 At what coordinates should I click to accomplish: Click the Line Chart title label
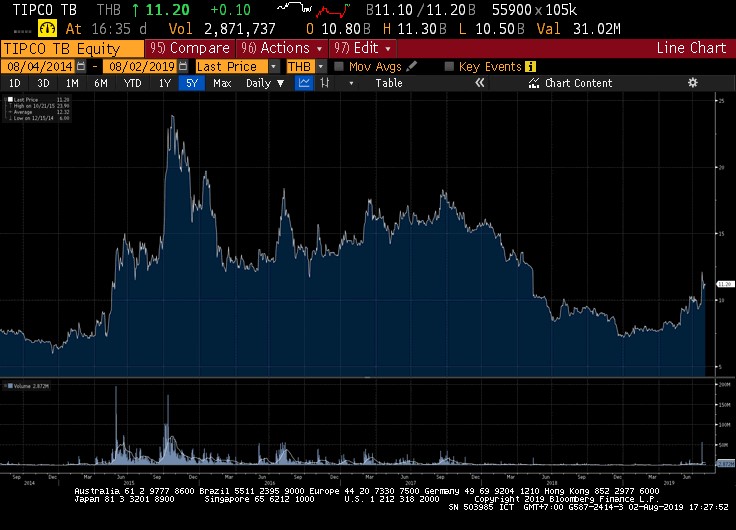[691, 48]
